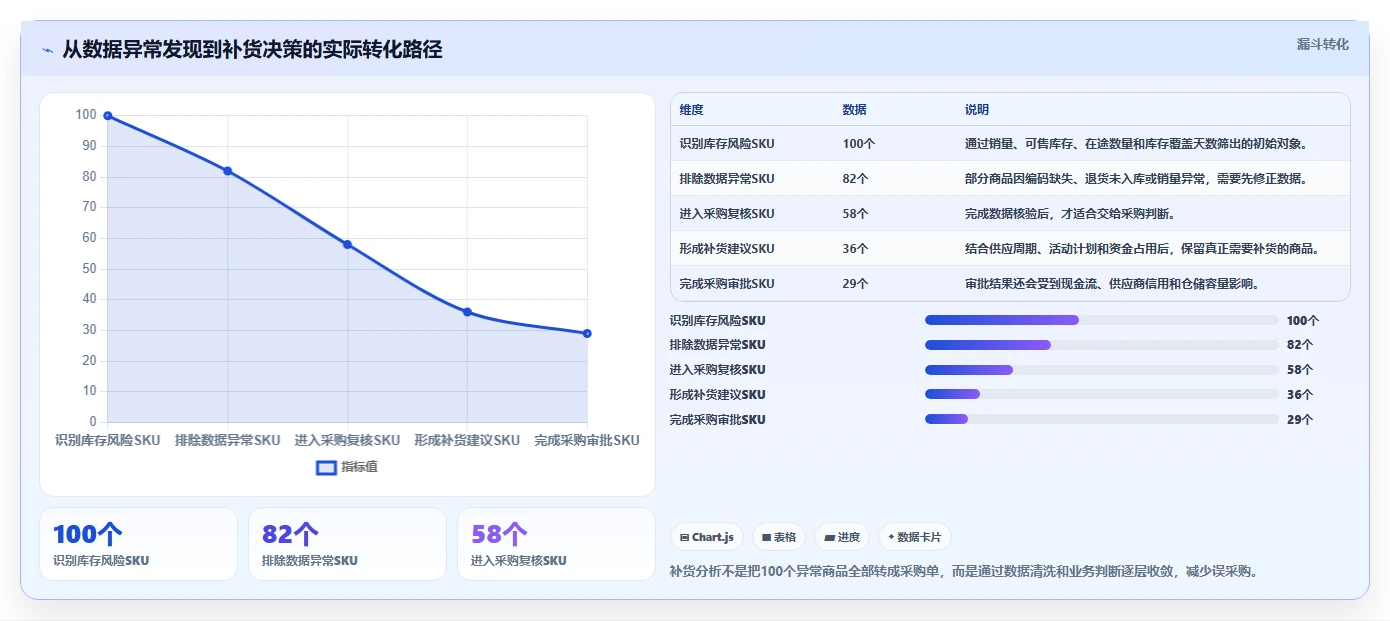Click the 形成补货建议SKU x-axis label on the chart

click(x=467, y=440)
